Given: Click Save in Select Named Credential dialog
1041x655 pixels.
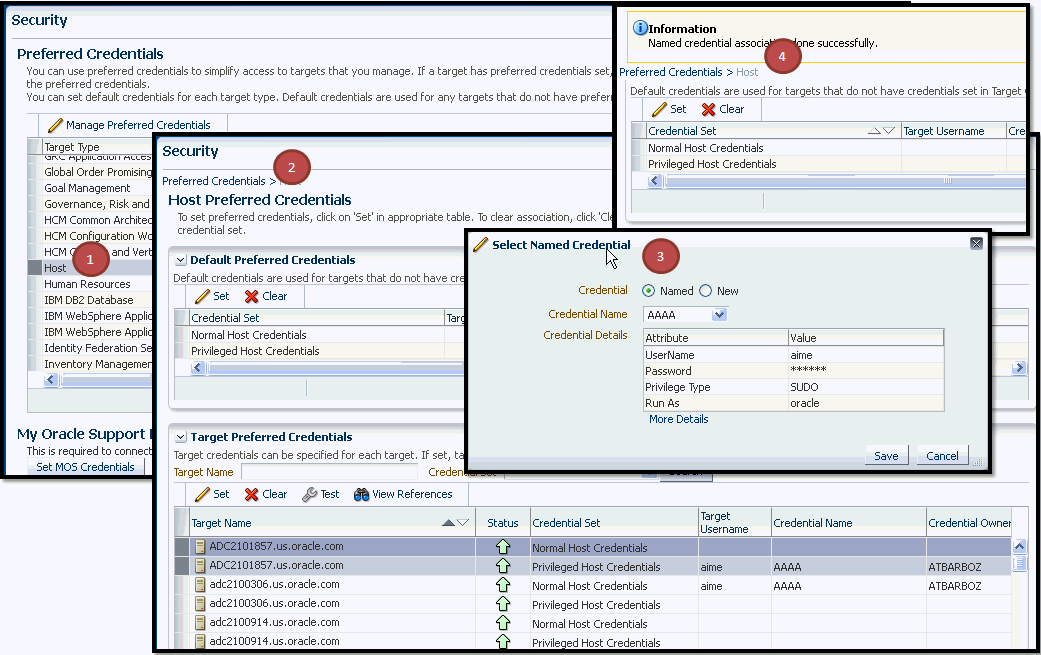Looking at the screenshot, I should 886,456.
